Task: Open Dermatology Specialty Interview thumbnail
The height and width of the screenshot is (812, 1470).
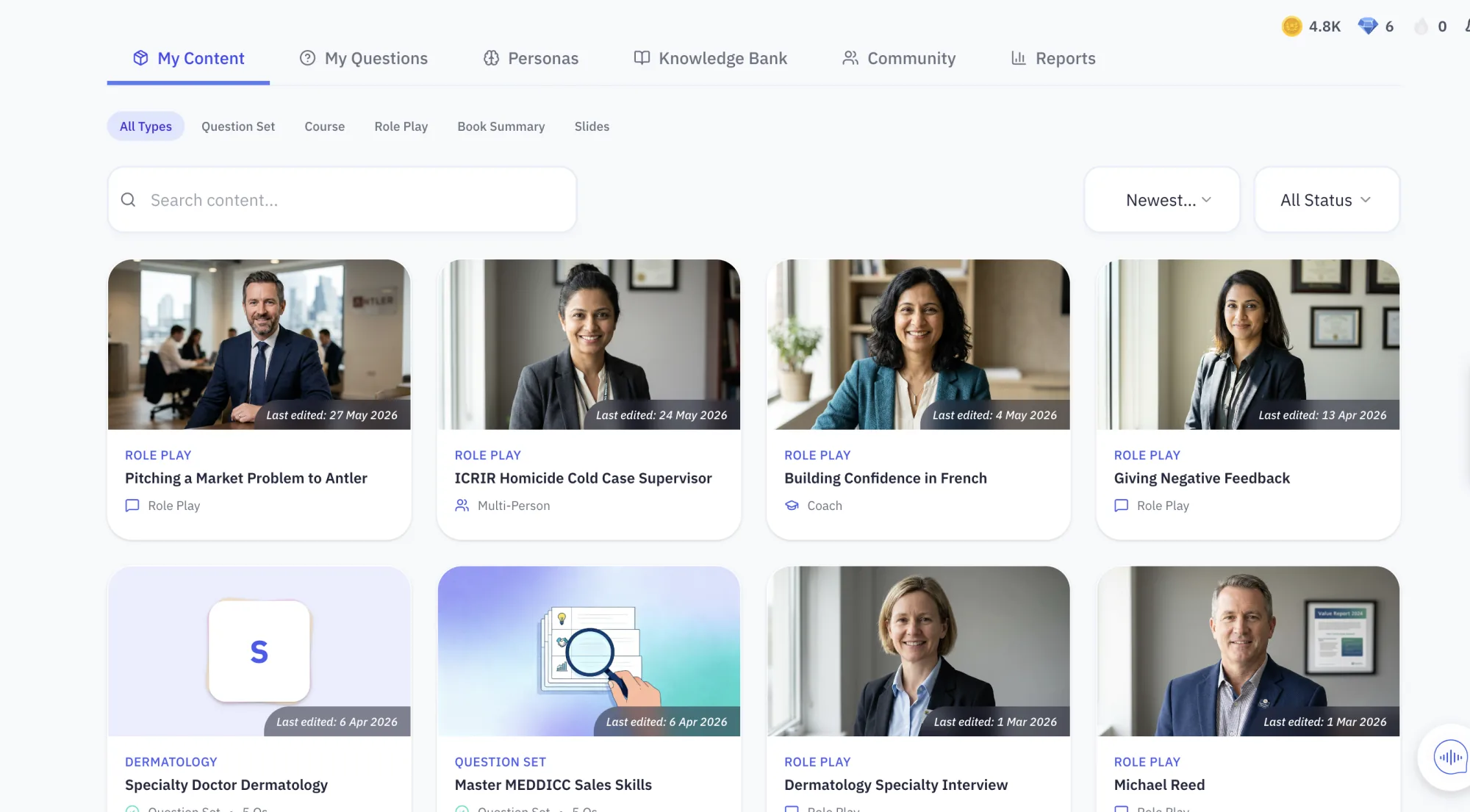Action: (918, 651)
